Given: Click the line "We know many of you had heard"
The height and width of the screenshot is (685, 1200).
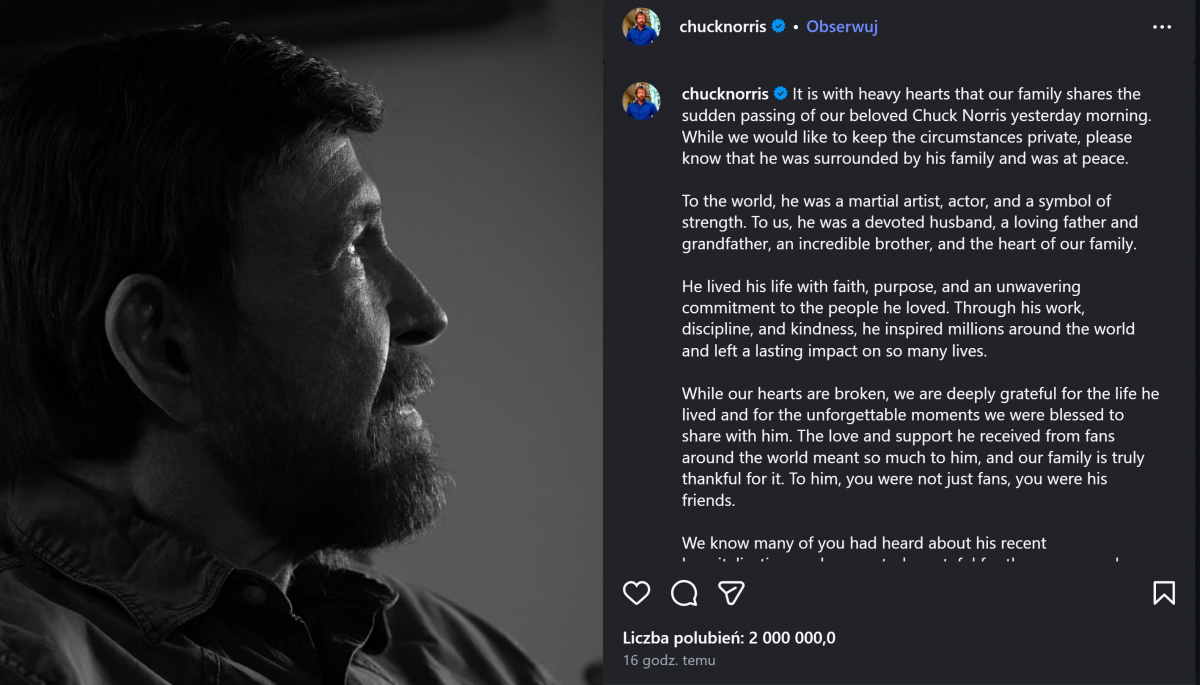Looking at the screenshot, I should [864, 543].
